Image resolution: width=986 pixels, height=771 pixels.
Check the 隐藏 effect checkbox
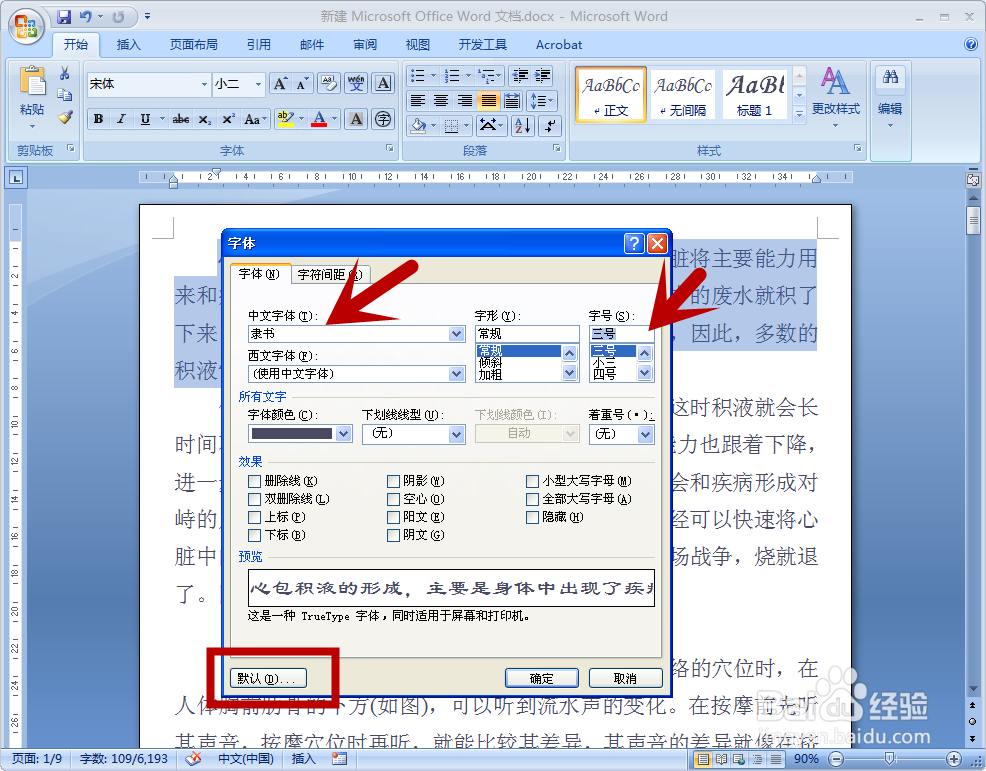(533, 517)
